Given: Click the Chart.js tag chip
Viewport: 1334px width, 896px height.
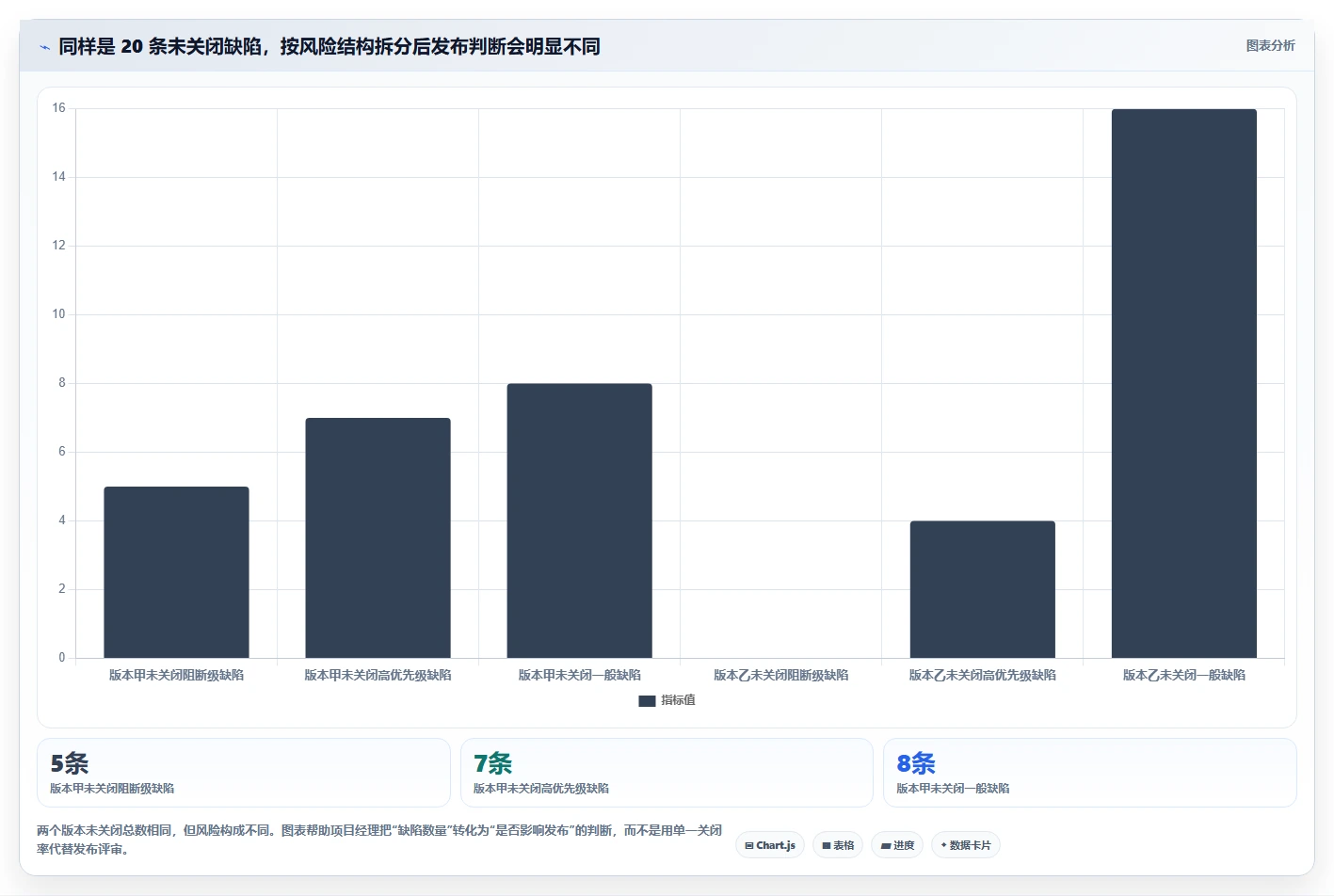Looking at the screenshot, I should pos(769,845).
